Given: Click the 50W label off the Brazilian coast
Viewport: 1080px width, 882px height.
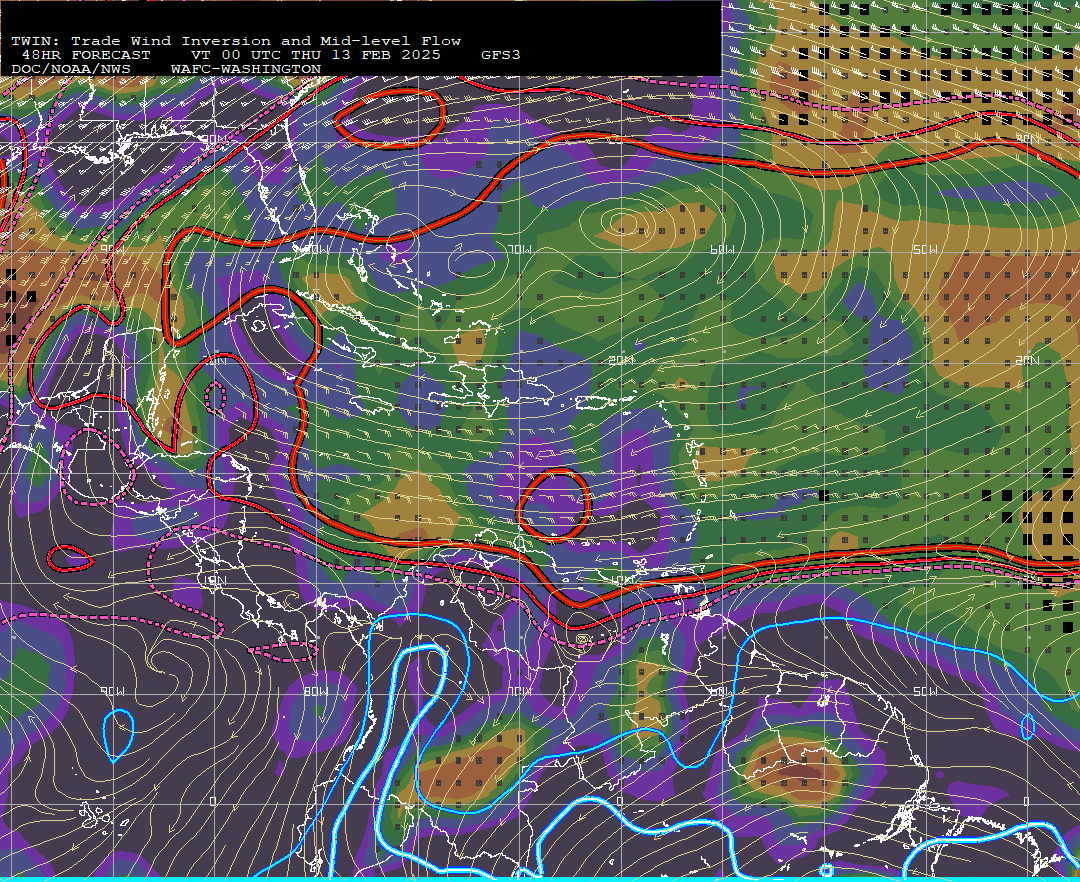Looking at the screenshot, I should 925,691.
